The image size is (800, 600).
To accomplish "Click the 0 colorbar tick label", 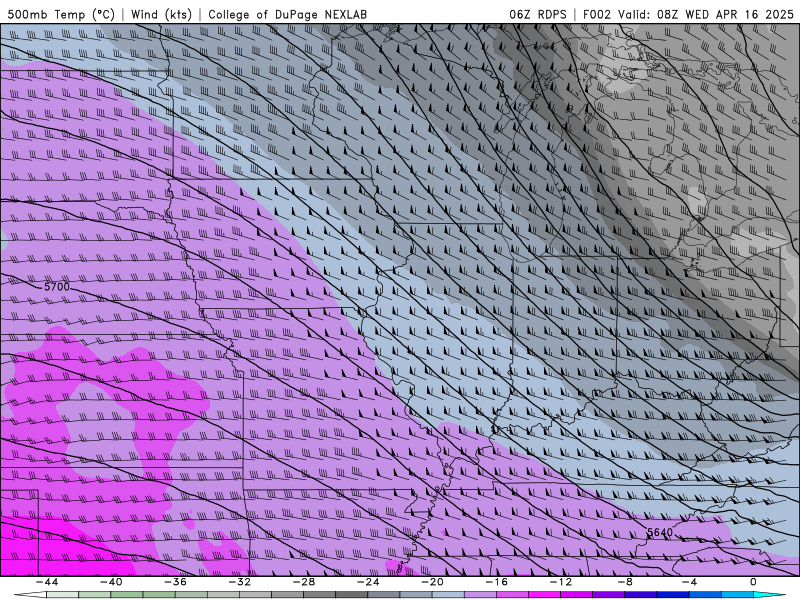I will pyautogui.click(x=754, y=582).
